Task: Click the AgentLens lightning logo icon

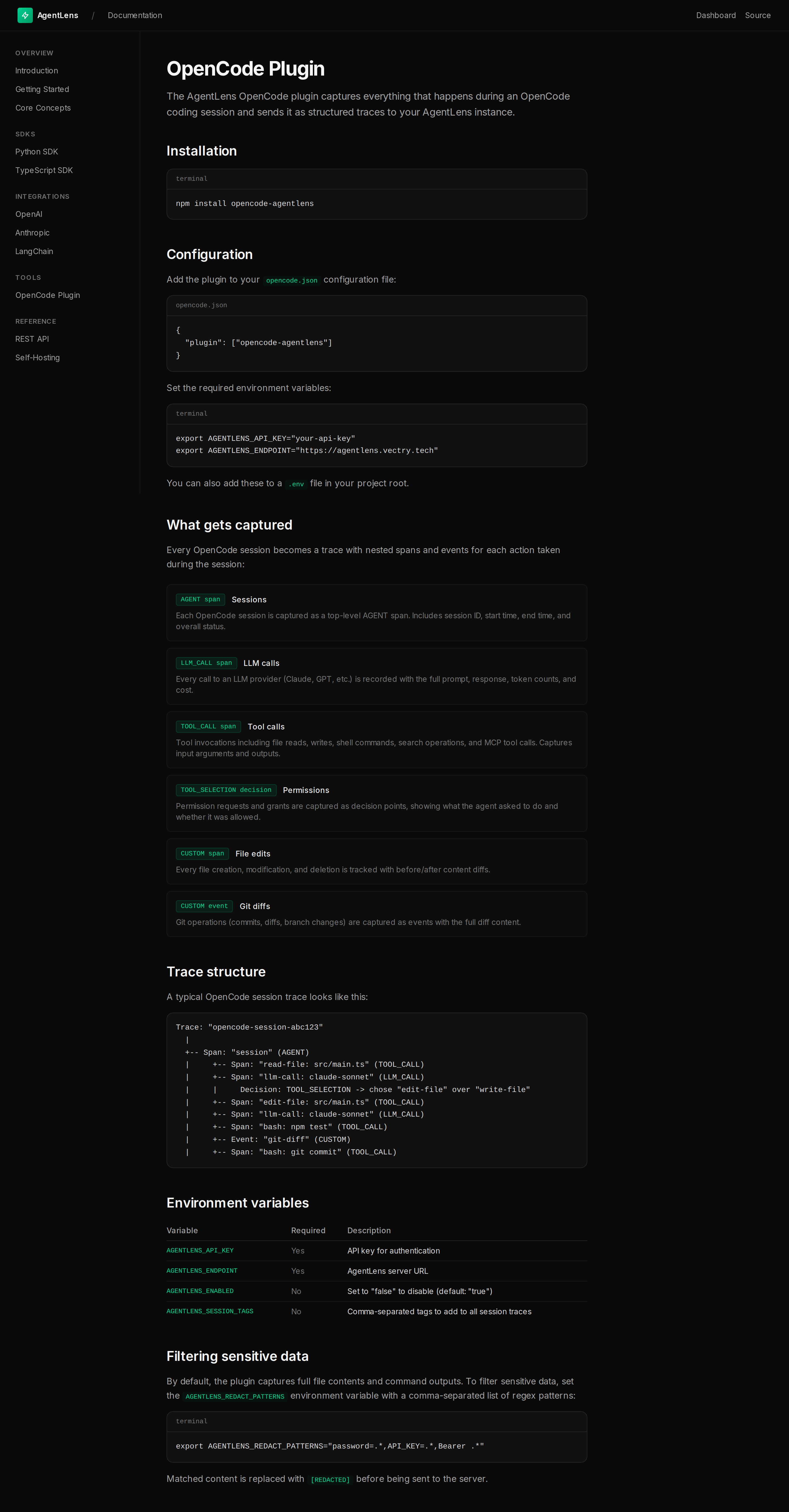Action: [25, 15]
